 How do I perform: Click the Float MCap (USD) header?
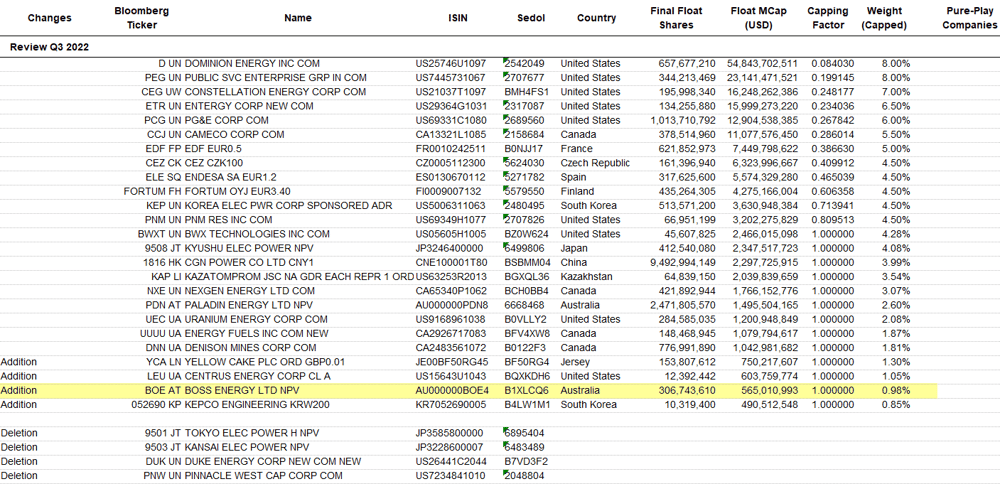pos(758,18)
